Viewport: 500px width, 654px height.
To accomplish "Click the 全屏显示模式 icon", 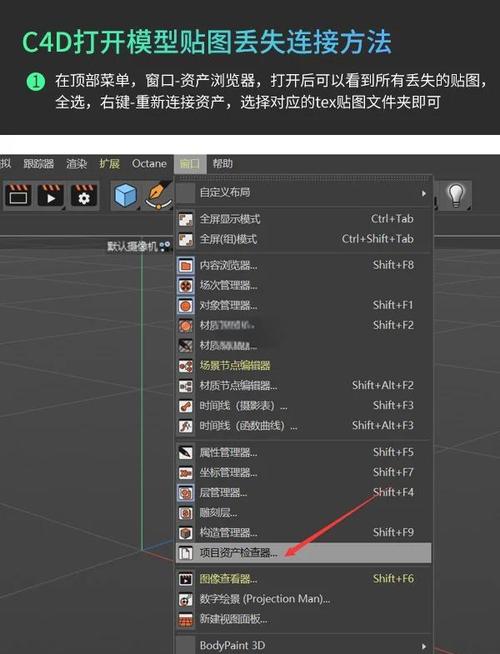I will (x=186, y=219).
